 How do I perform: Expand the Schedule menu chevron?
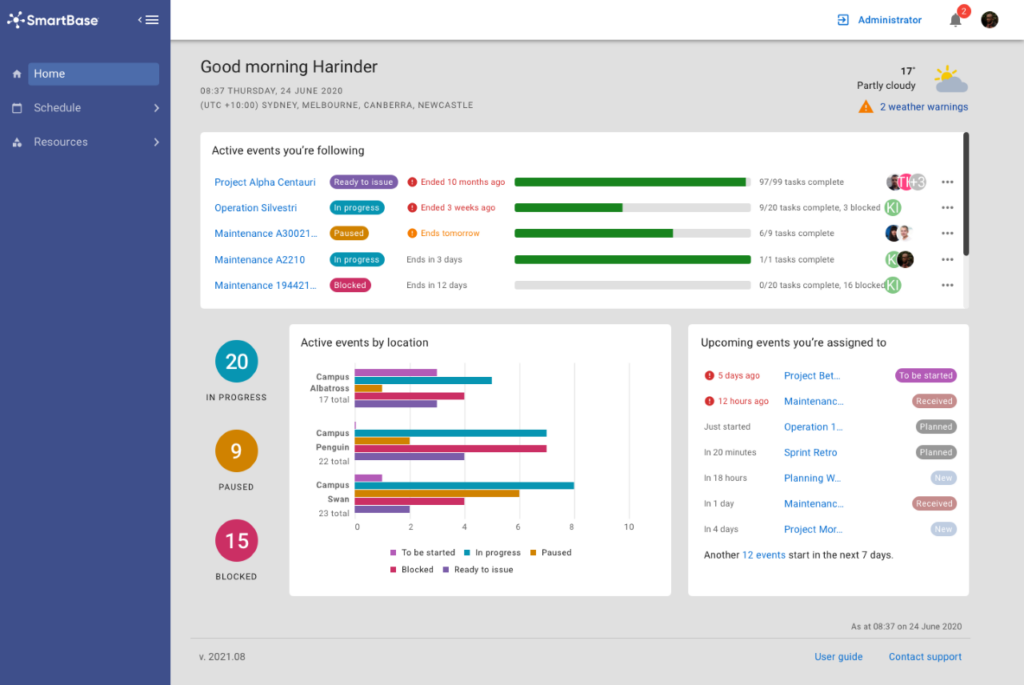tap(156, 108)
